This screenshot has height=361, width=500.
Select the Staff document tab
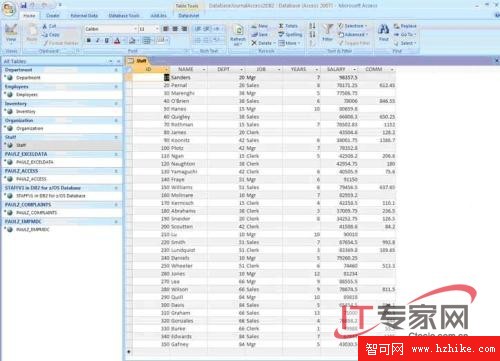pyautogui.click(x=138, y=61)
